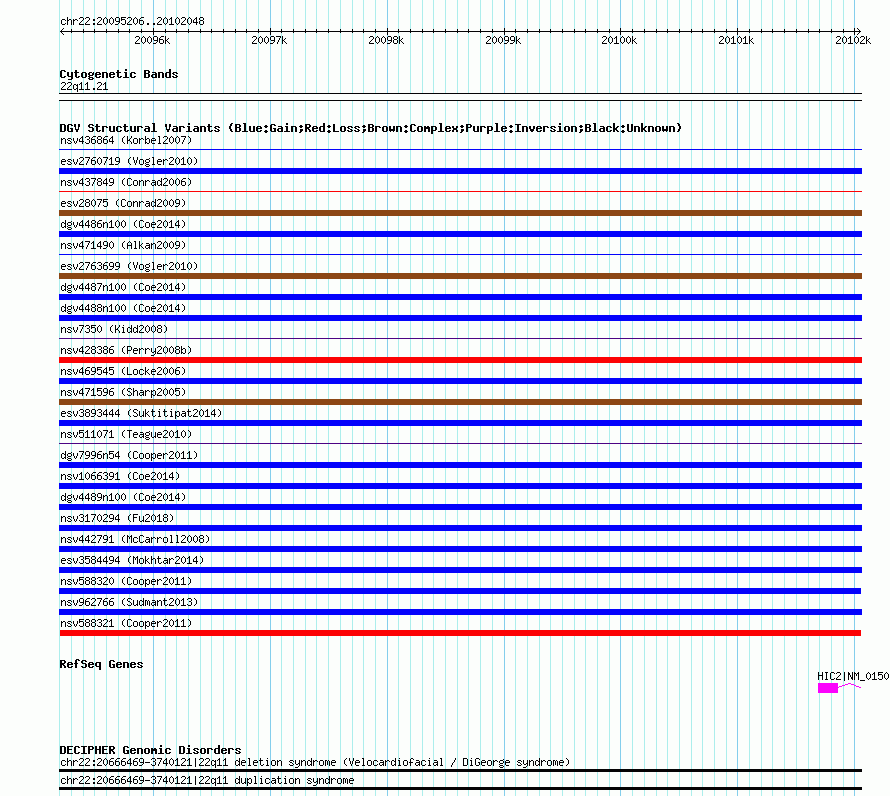Select variant label nsv588321 (Cooper2011)
890x796 pixels.
[126, 623]
